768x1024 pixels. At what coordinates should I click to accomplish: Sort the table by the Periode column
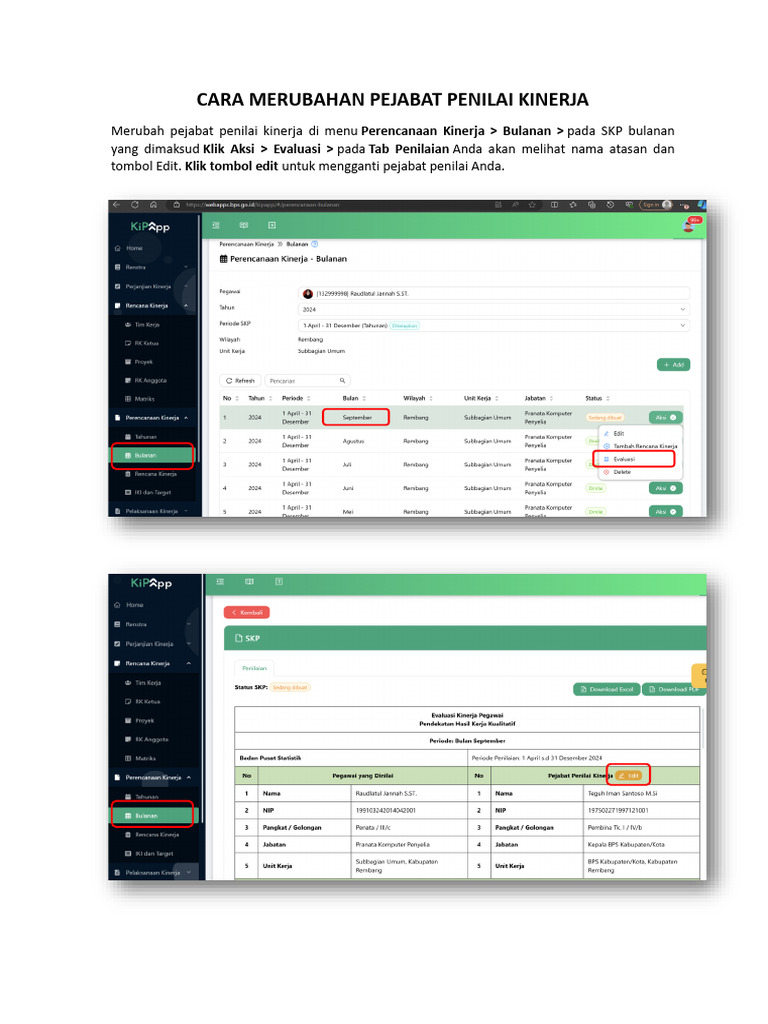coord(296,398)
